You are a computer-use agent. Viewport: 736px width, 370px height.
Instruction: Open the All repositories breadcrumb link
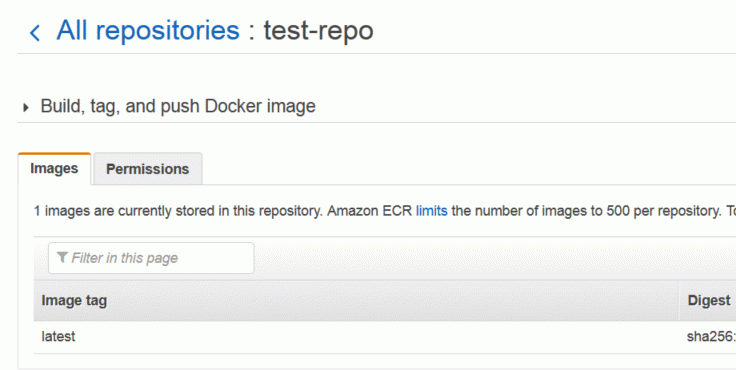click(148, 31)
